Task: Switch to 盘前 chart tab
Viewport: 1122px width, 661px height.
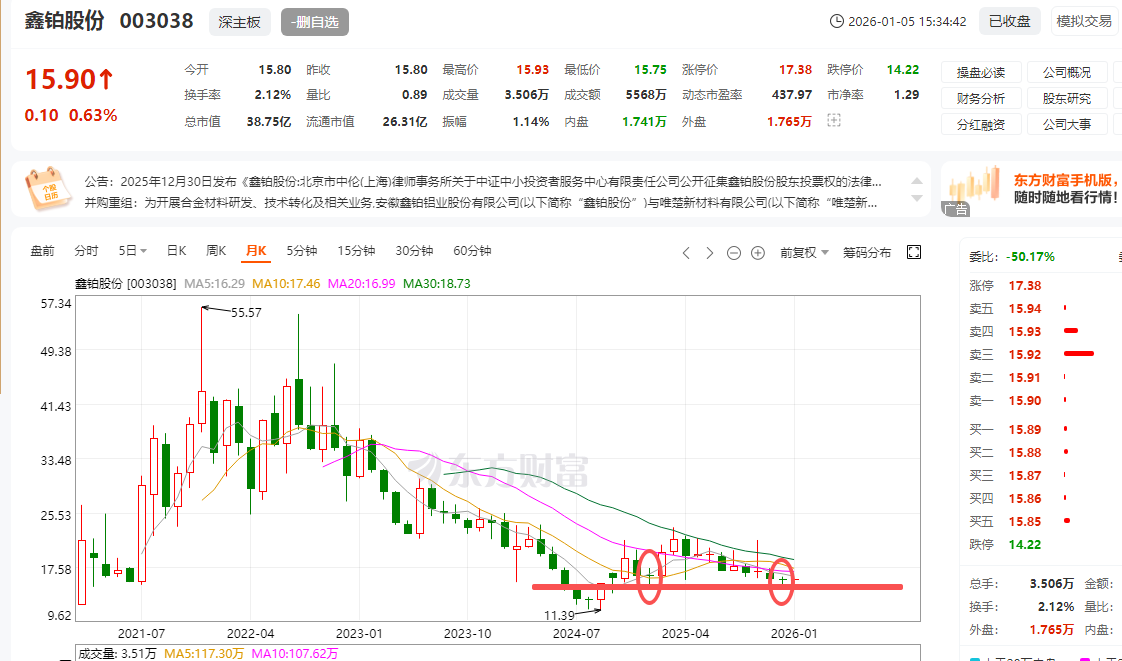Action: point(42,251)
